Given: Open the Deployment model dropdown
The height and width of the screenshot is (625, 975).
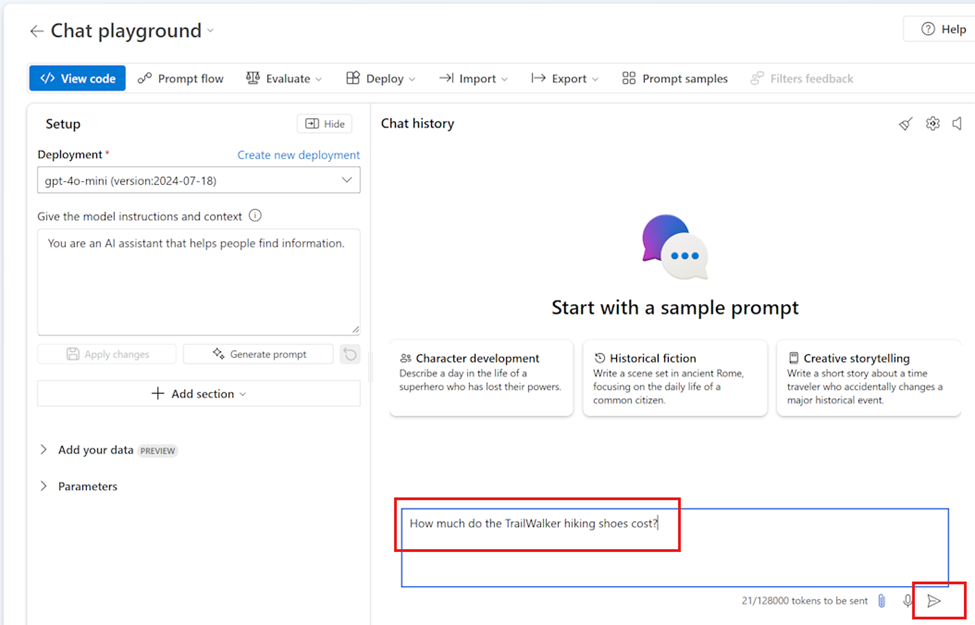Looking at the screenshot, I should (199, 180).
